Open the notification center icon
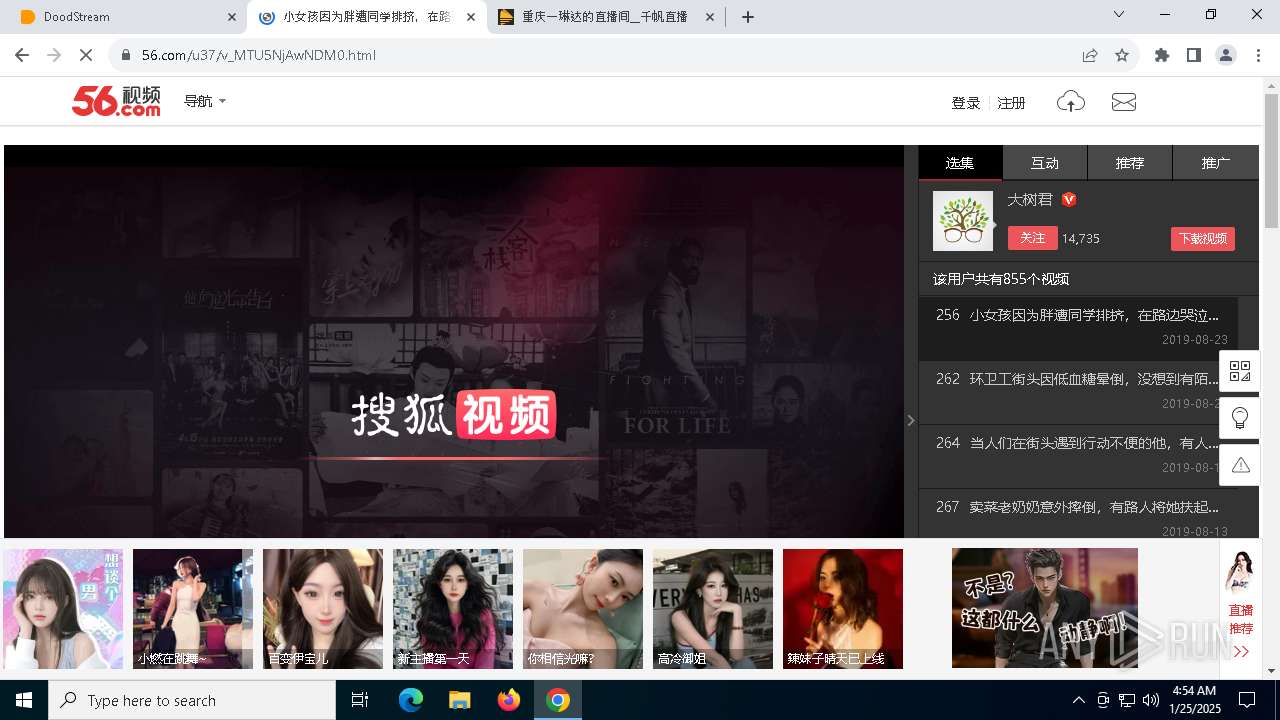The height and width of the screenshot is (720, 1280). pyautogui.click(x=1247, y=700)
